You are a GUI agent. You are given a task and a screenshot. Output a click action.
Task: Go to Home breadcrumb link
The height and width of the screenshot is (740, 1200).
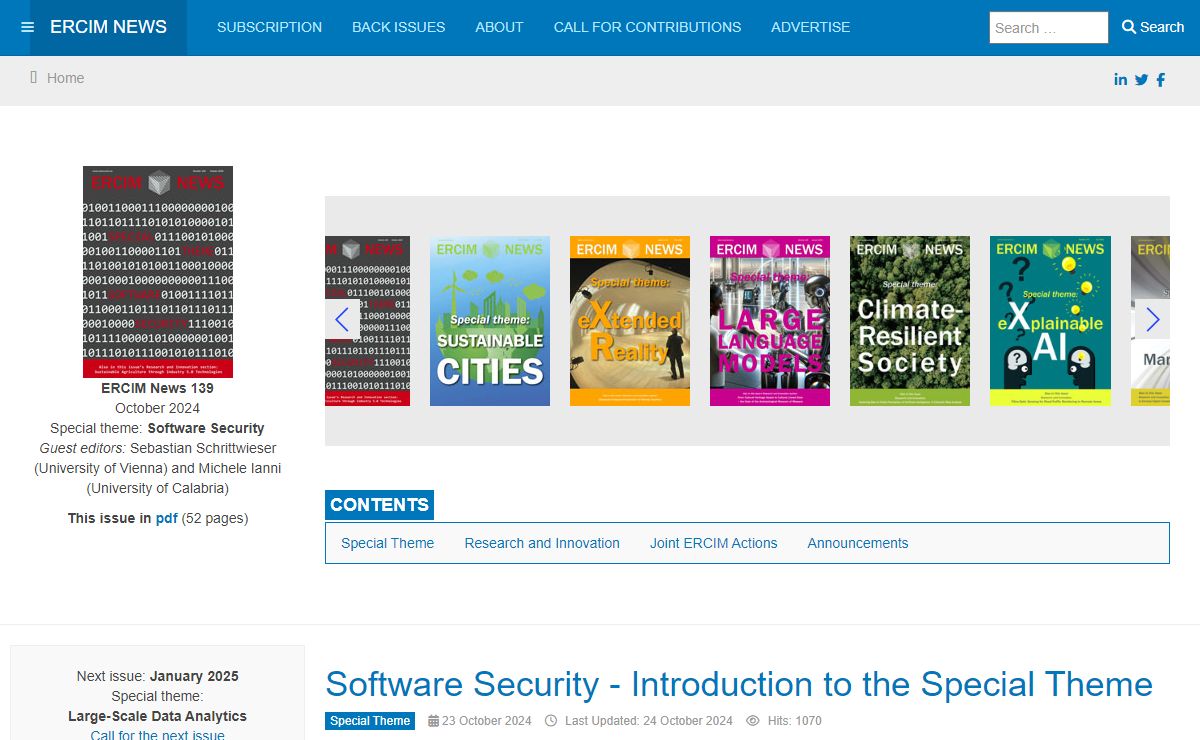pos(65,78)
